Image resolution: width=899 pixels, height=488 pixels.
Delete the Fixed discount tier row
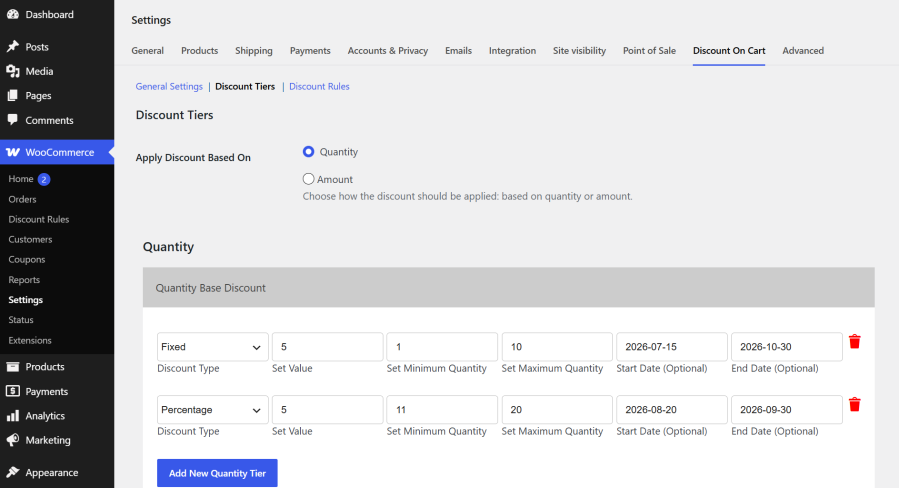(x=854, y=342)
